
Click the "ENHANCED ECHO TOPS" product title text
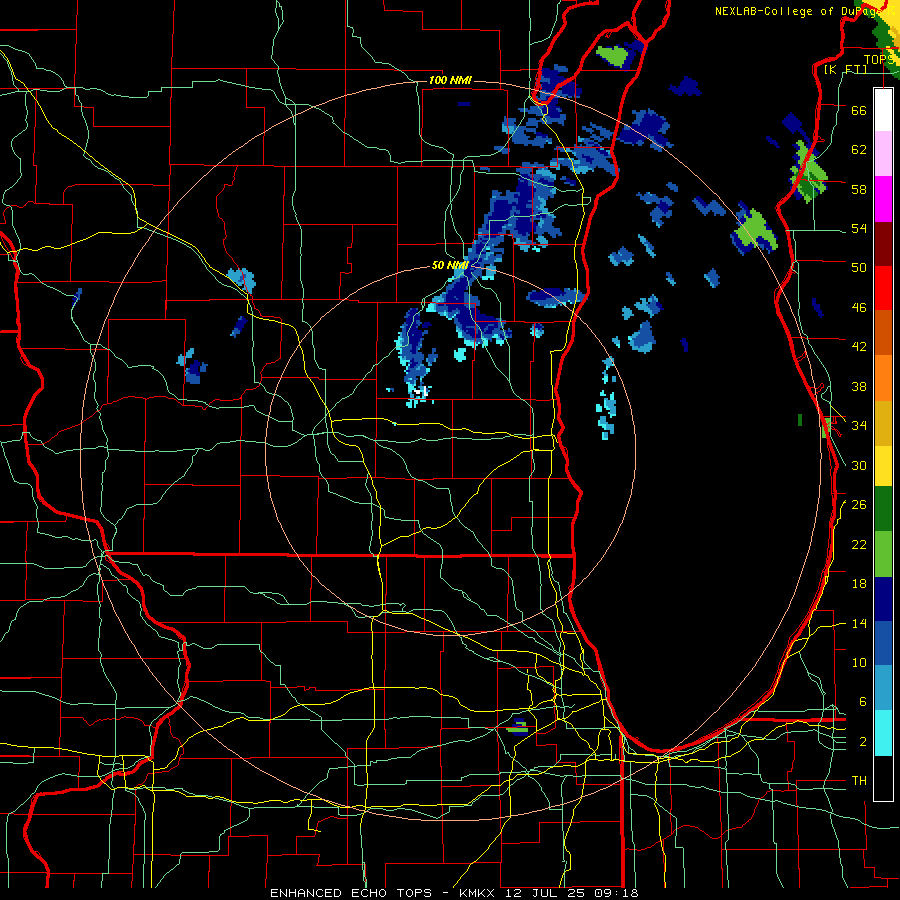(x=351, y=893)
